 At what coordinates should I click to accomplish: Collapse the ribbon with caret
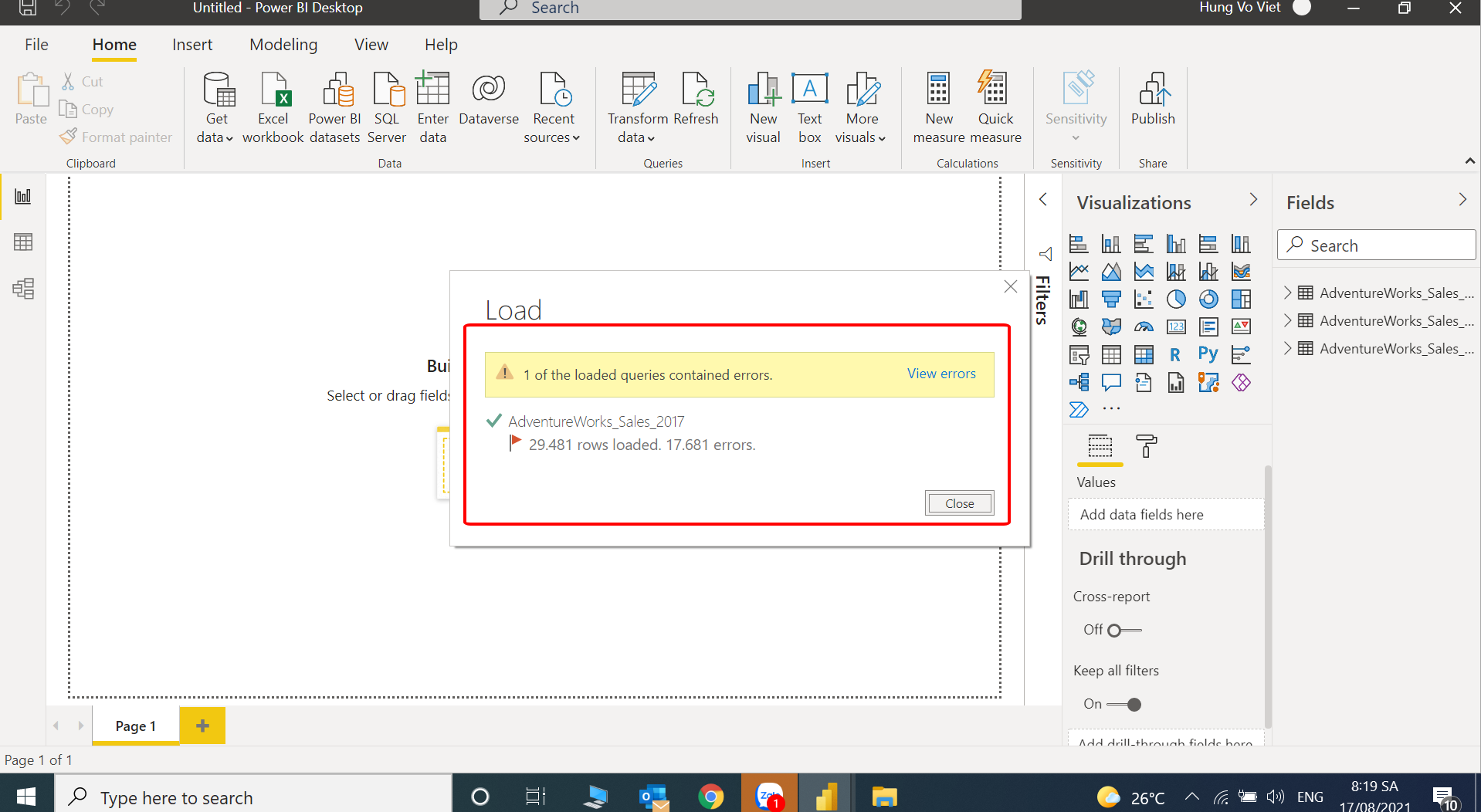pyautogui.click(x=1469, y=161)
